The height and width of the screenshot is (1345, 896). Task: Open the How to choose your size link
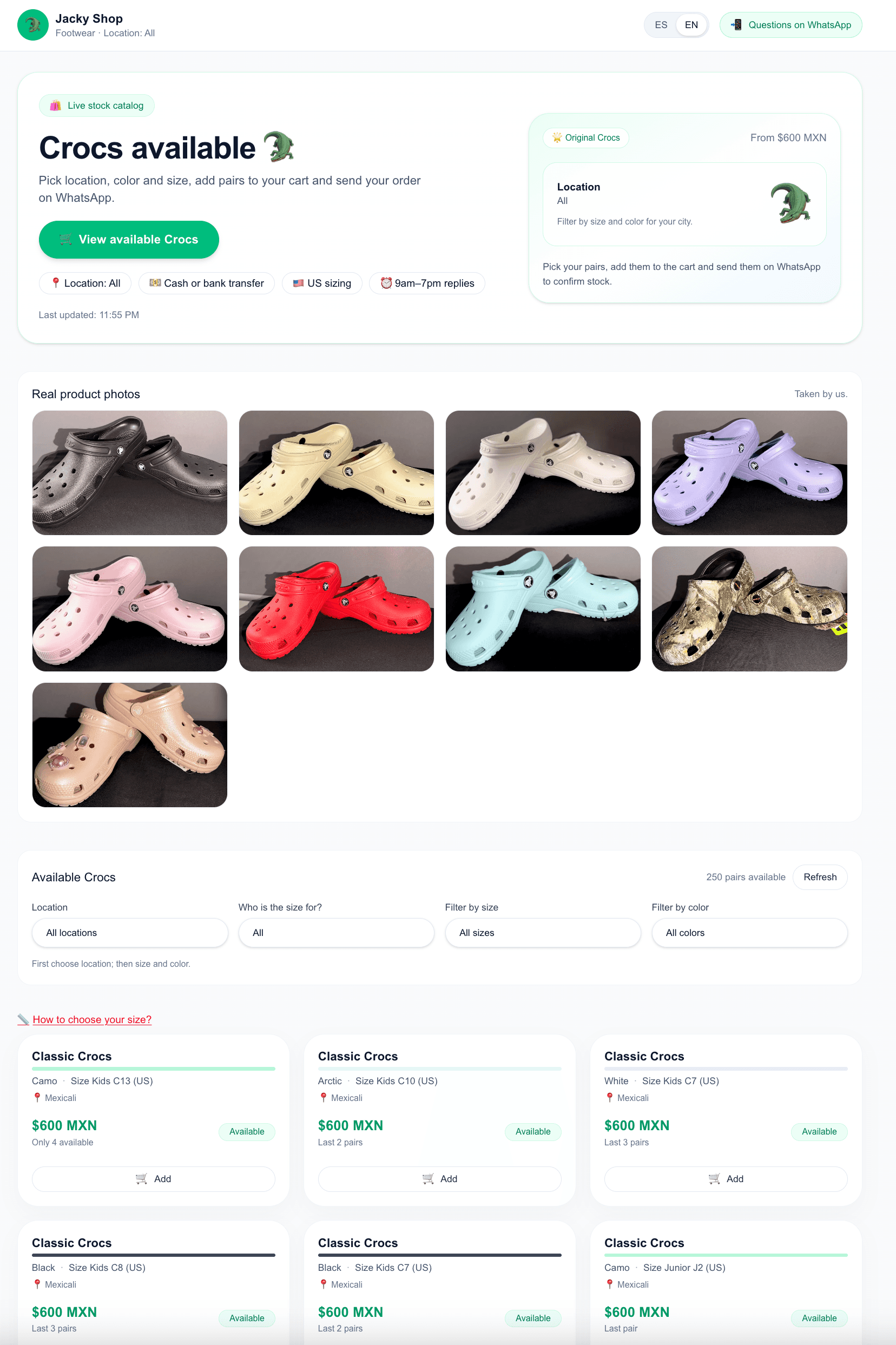click(x=92, y=1019)
